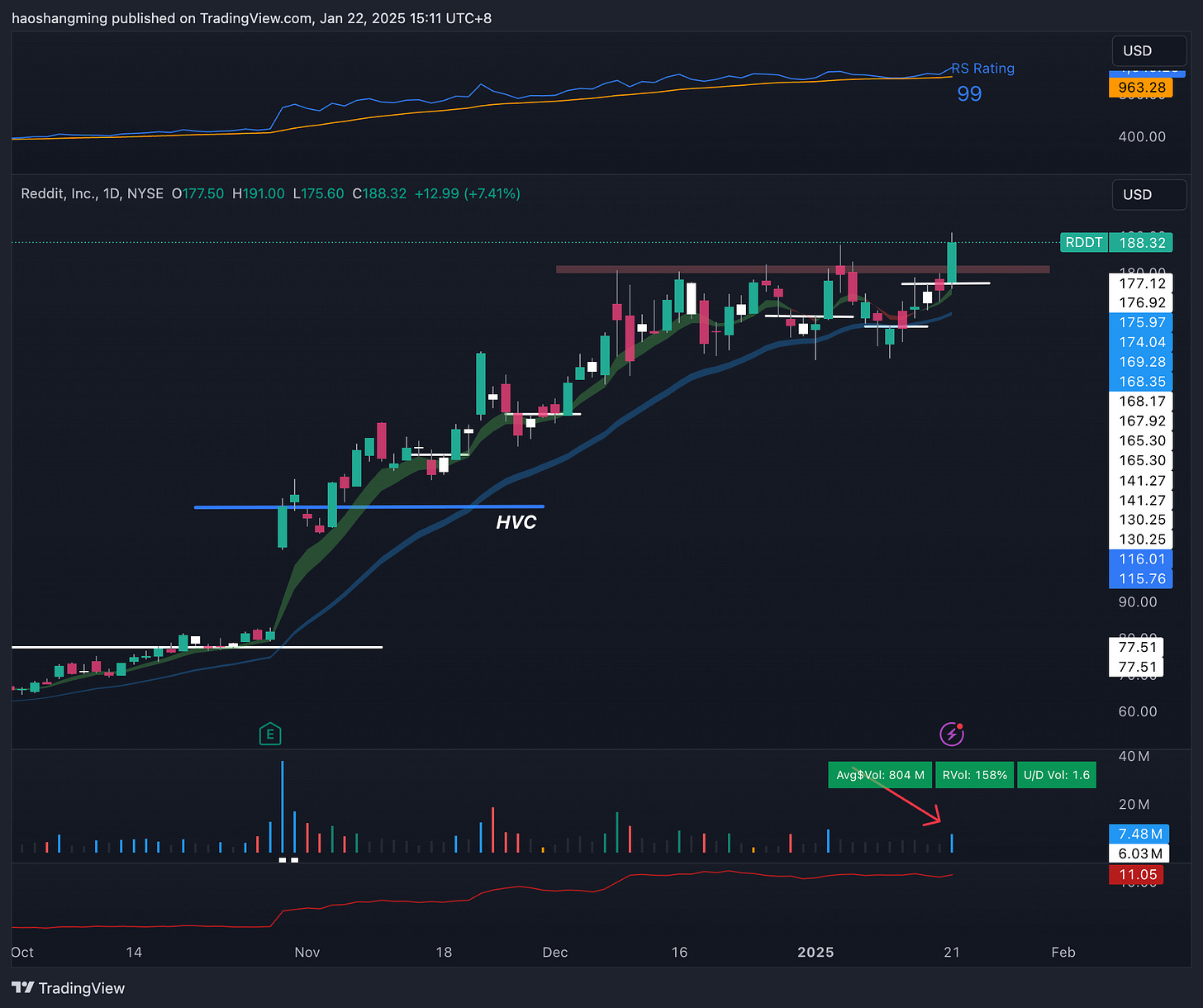The image size is (1203, 1008).
Task: Click the 90.00 price axis tick
Action: 1138,602
